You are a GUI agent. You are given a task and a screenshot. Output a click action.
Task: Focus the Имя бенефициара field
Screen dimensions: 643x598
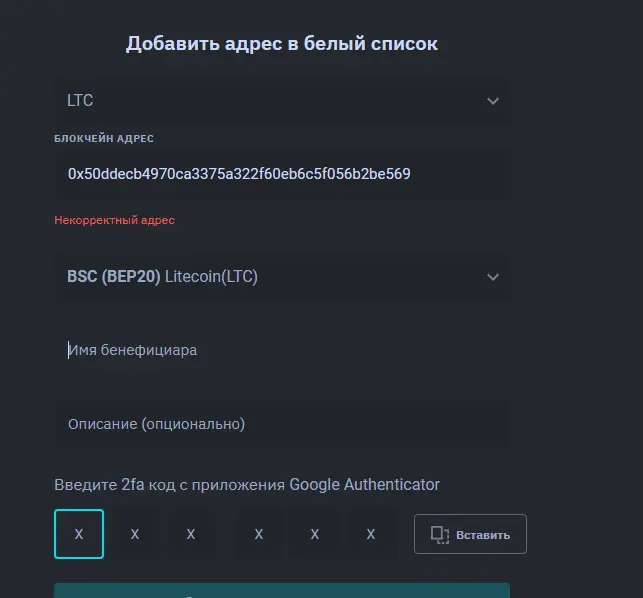click(282, 350)
